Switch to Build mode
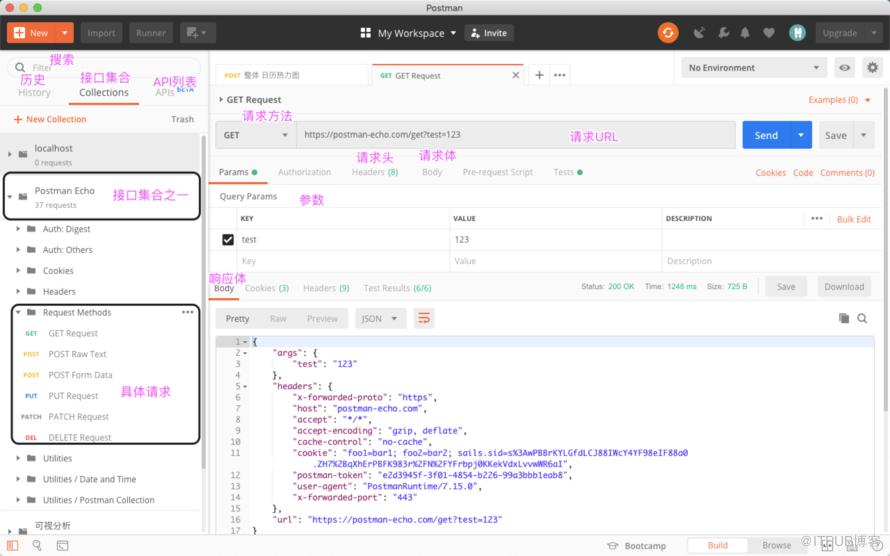The height and width of the screenshot is (556, 890). tap(717, 545)
